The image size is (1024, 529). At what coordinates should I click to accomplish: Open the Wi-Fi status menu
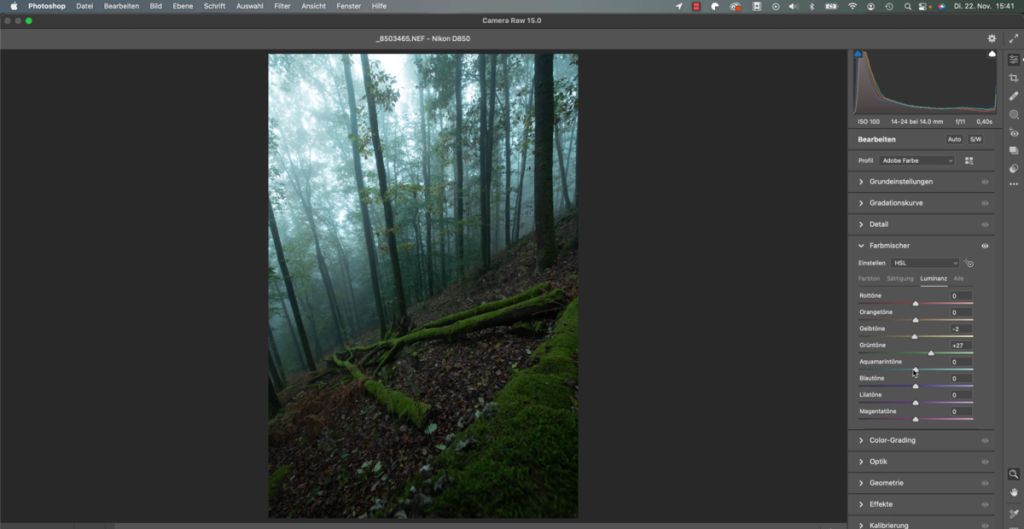[x=852, y=6]
